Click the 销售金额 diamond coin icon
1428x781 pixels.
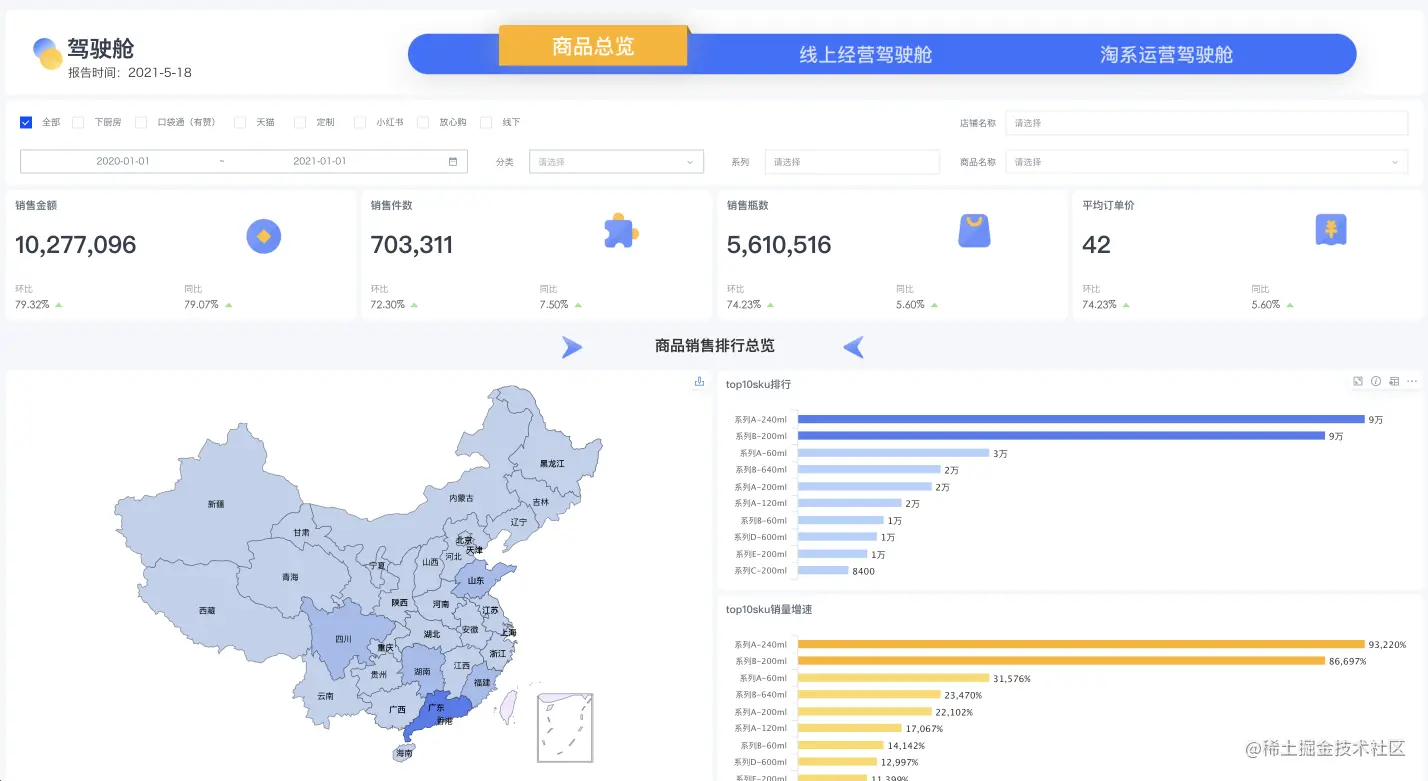[264, 236]
